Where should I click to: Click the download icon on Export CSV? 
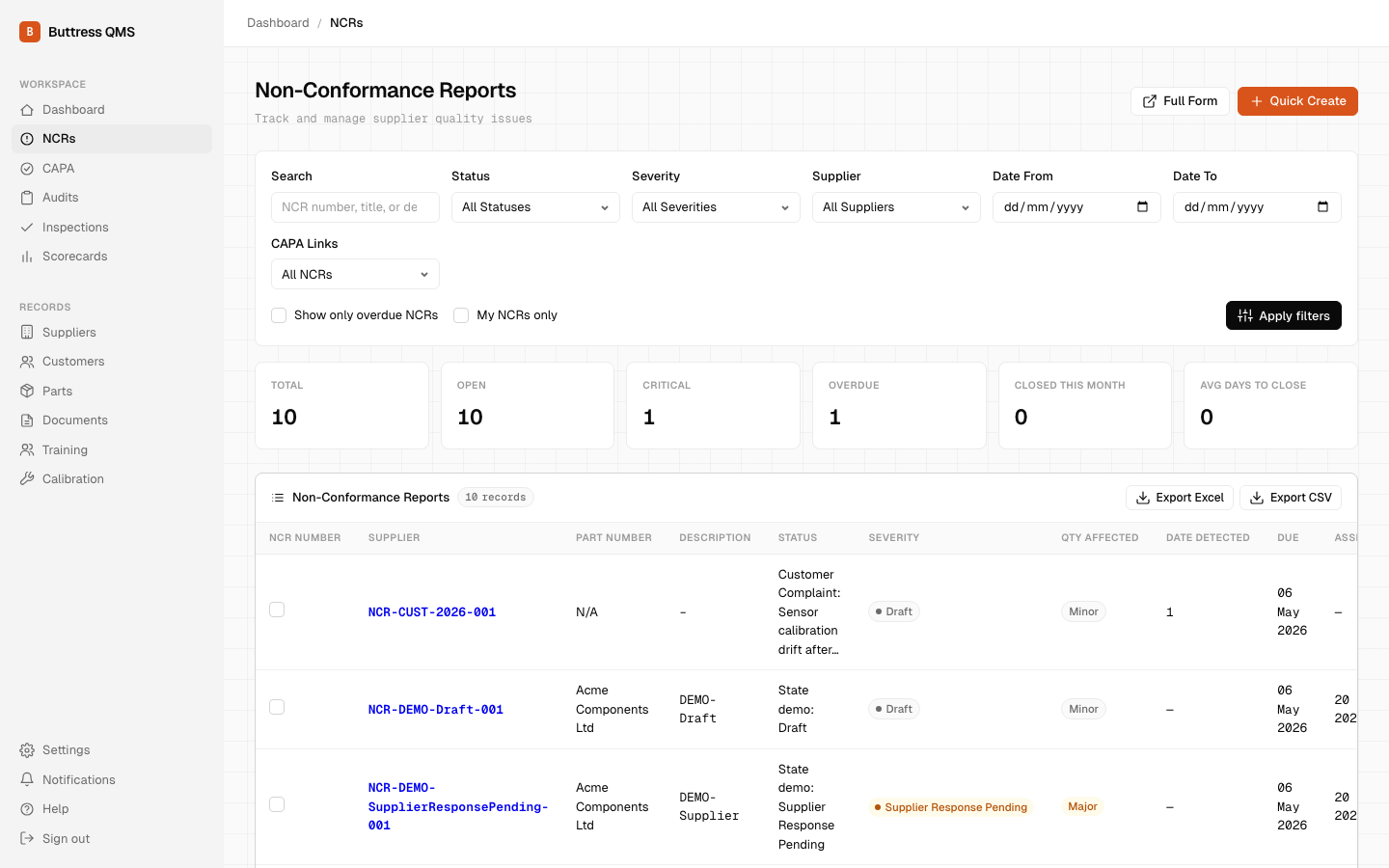coord(1257,498)
